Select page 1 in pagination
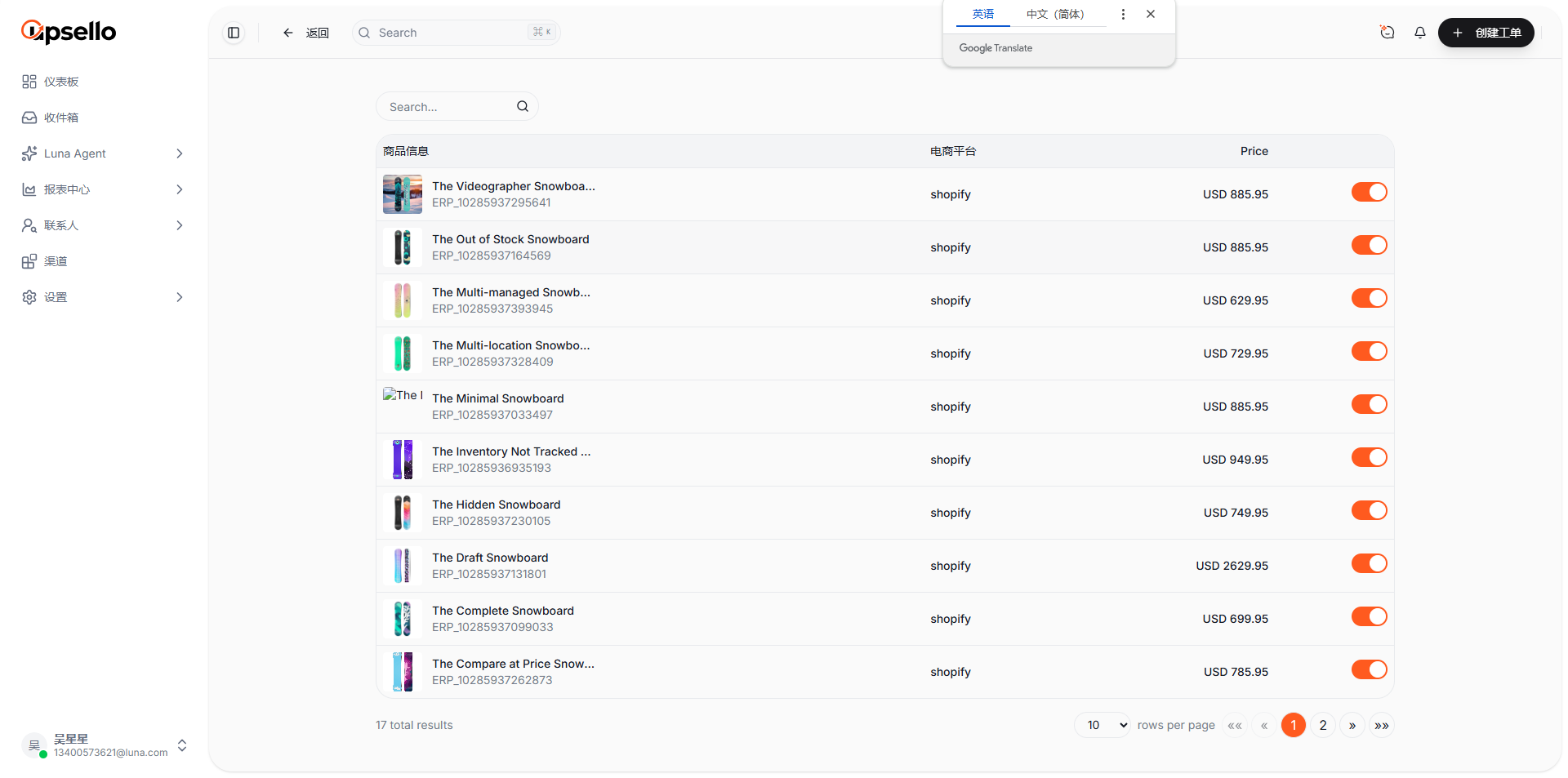This screenshot has height=778, width=1568. coord(1294,725)
